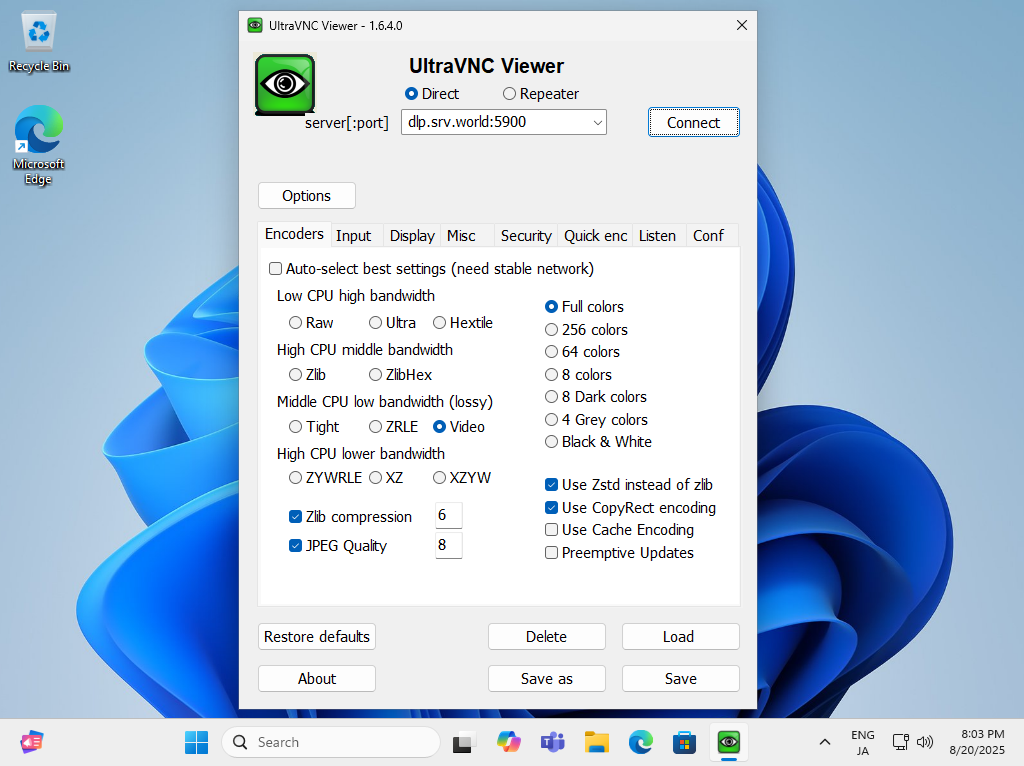This screenshot has width=1024, height=766.
Task: Select Direct connection mode
Action: point(432,94)
